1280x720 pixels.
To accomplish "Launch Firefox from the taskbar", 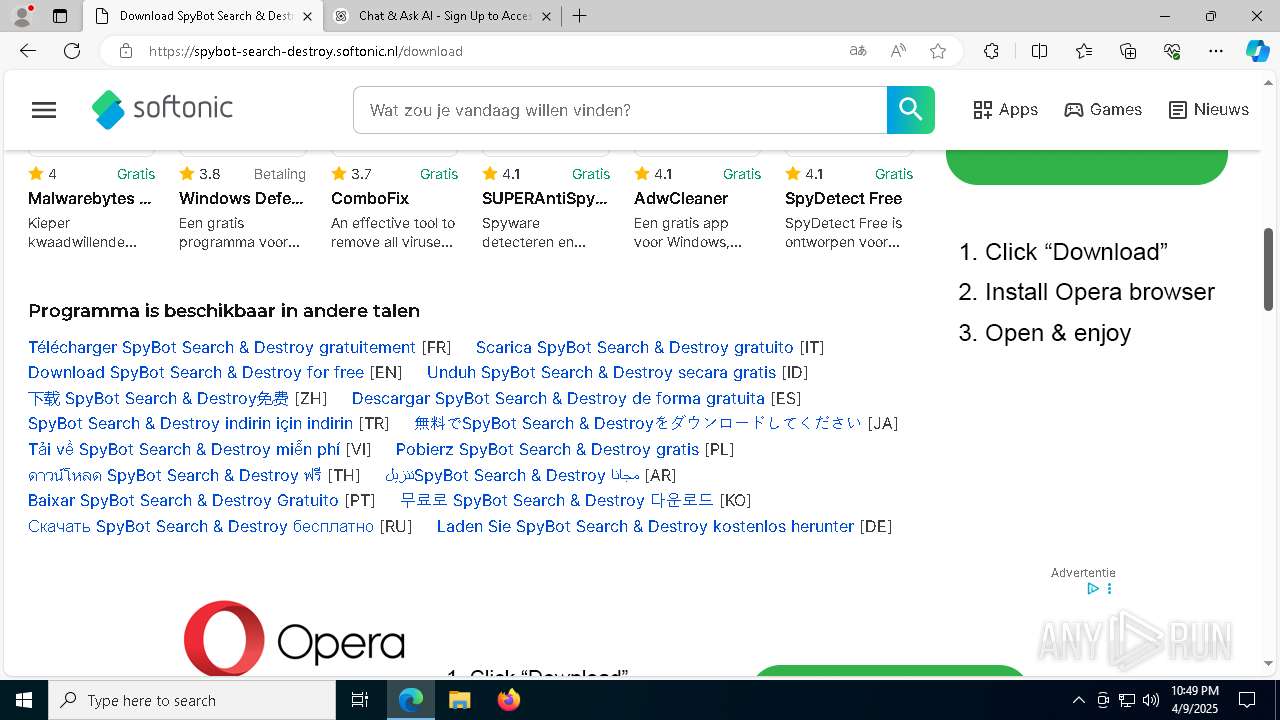I will pyautogui.click(x=508, y=700).
